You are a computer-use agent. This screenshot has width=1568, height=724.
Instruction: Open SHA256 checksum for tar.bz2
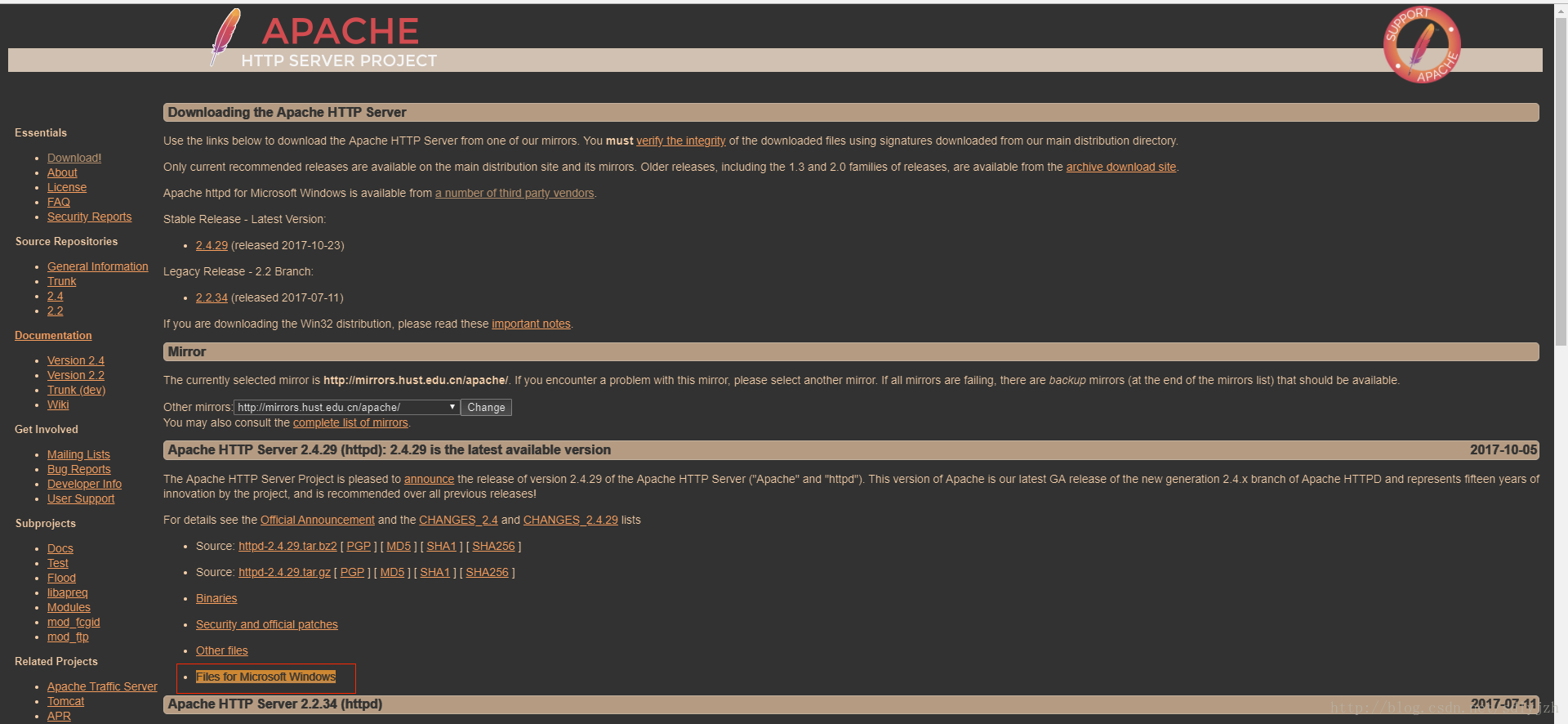(x=493, y=546)
